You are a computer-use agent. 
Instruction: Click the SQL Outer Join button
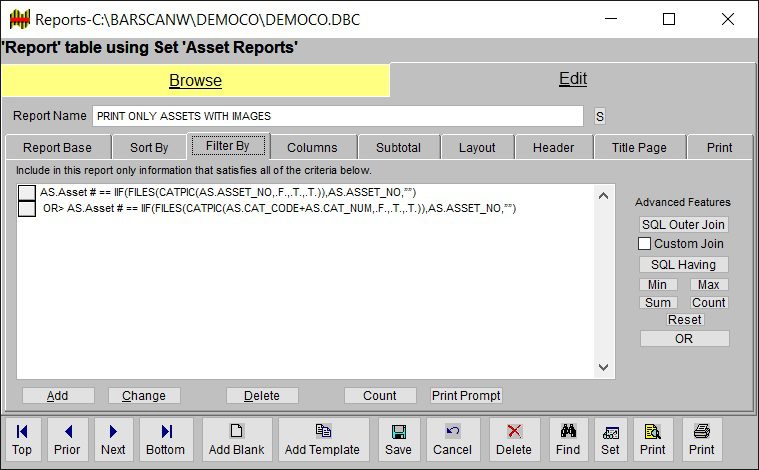[x=683, y=225]
